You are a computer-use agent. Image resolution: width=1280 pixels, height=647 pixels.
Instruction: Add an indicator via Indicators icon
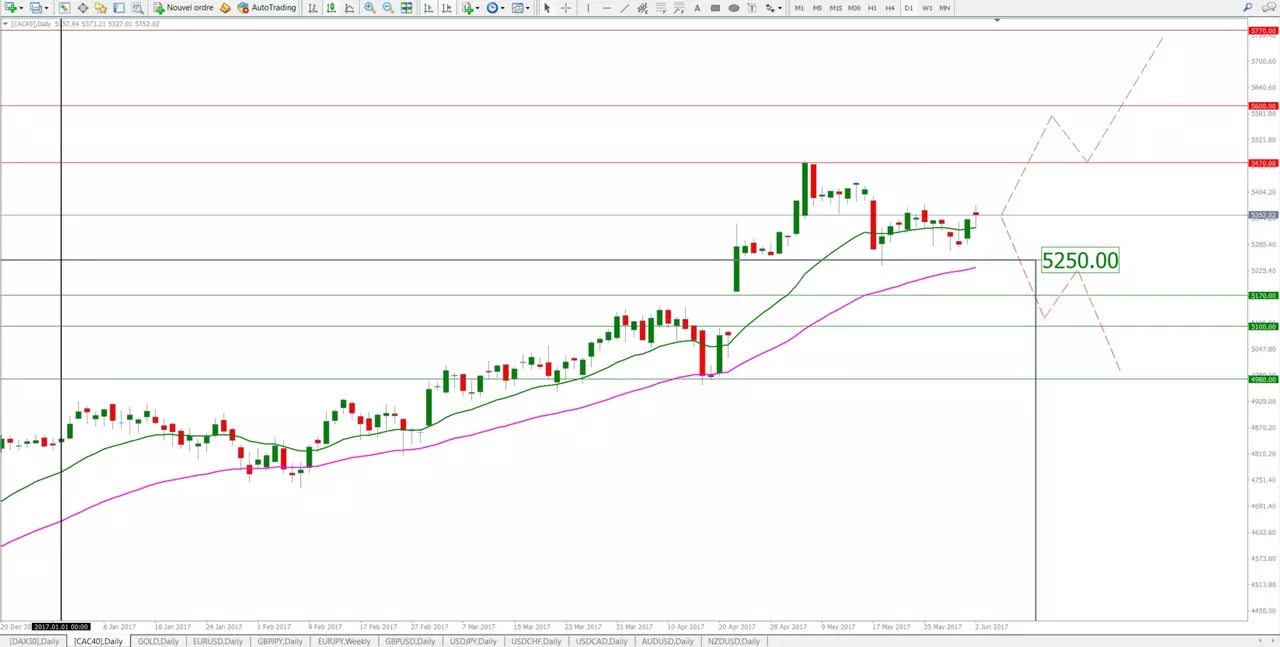(468, 8)
